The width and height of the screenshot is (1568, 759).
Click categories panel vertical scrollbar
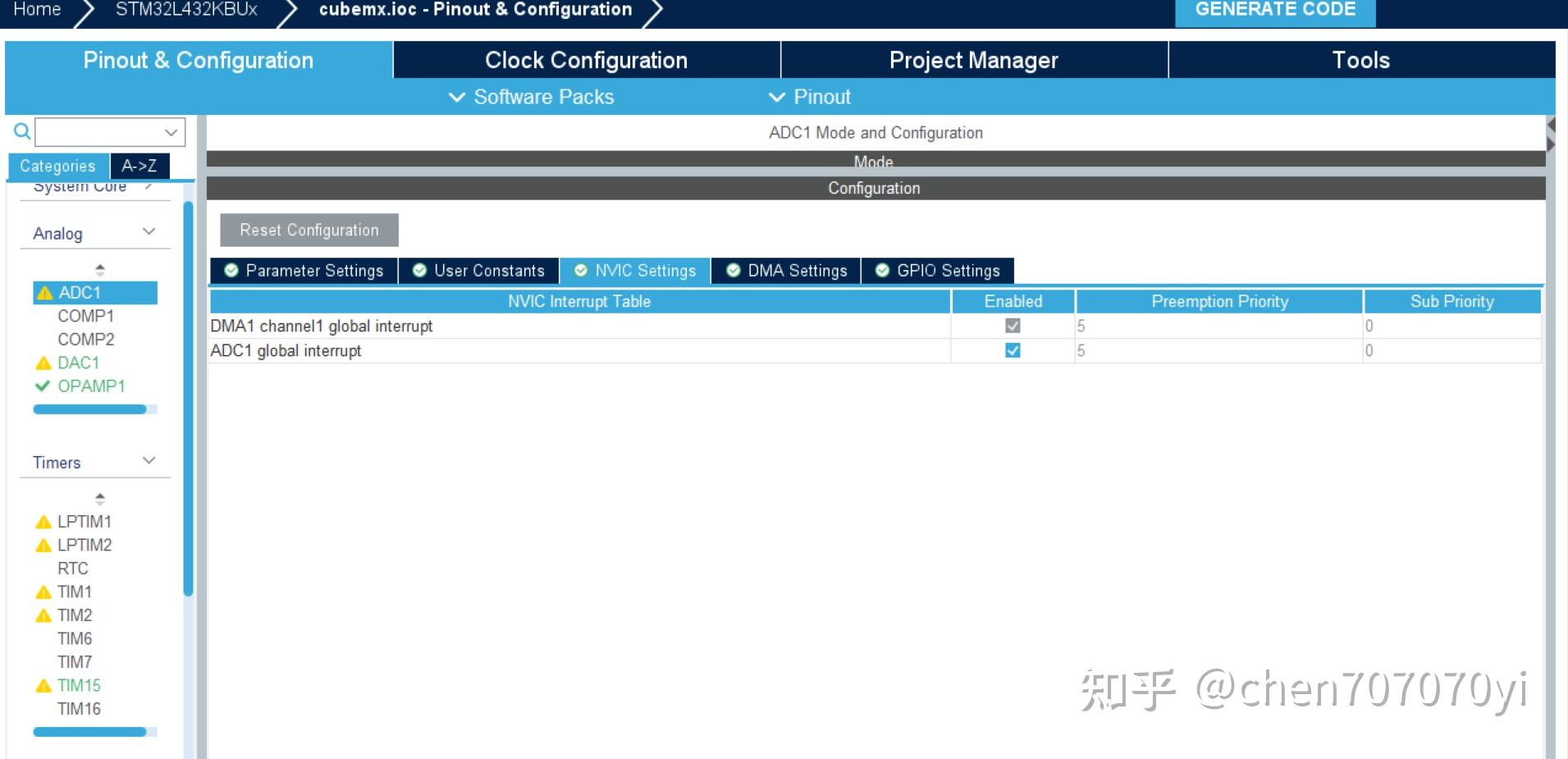[x=188, y=398]
